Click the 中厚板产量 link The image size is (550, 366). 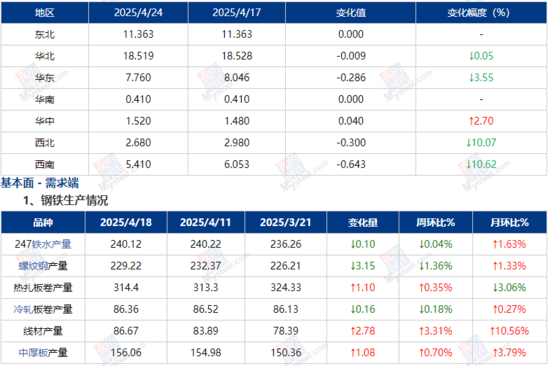(x=43, y=353)
